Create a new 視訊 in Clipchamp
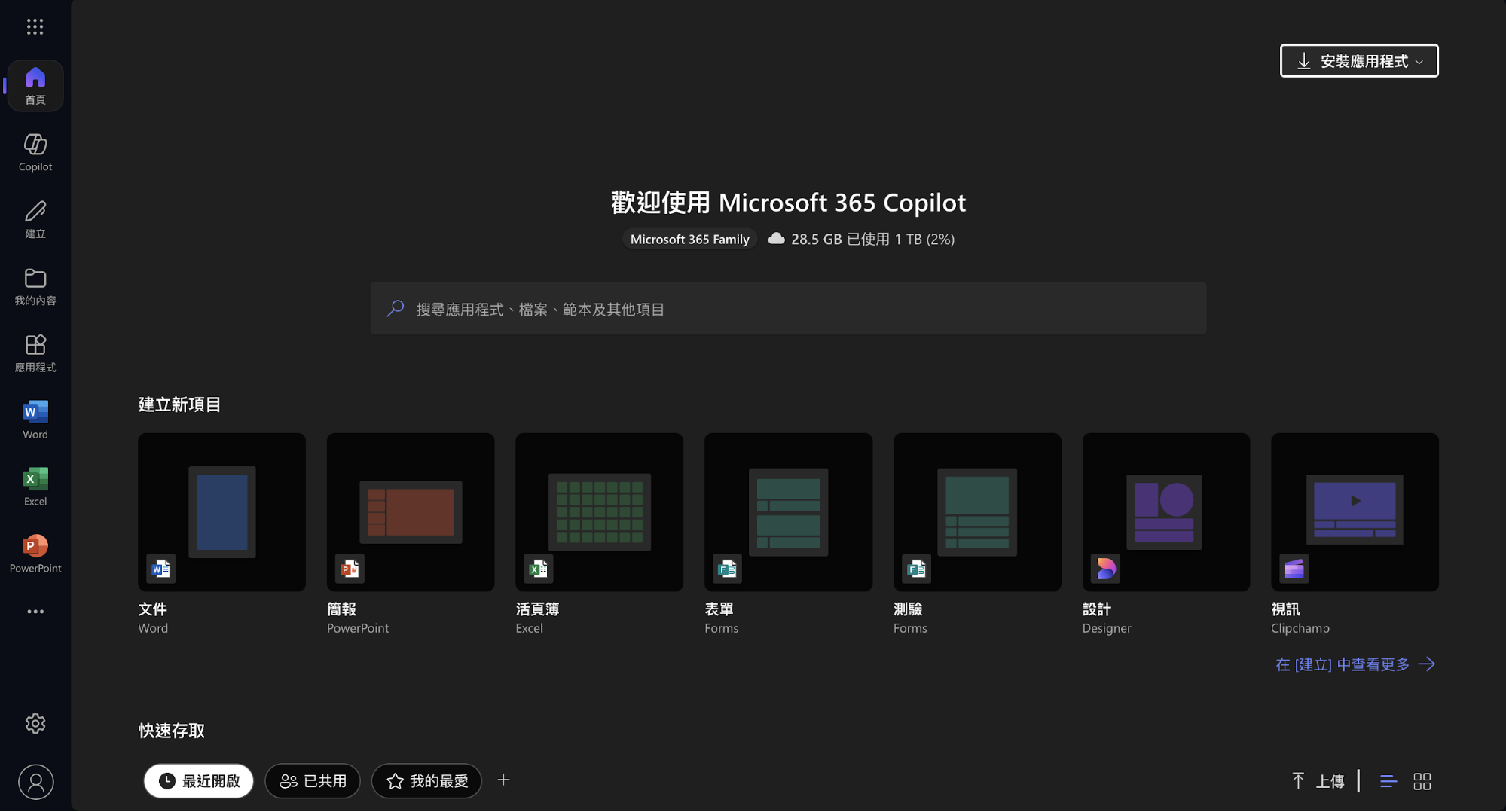The height and width of the screenshot is (812, 1506). pos(1355,512)
